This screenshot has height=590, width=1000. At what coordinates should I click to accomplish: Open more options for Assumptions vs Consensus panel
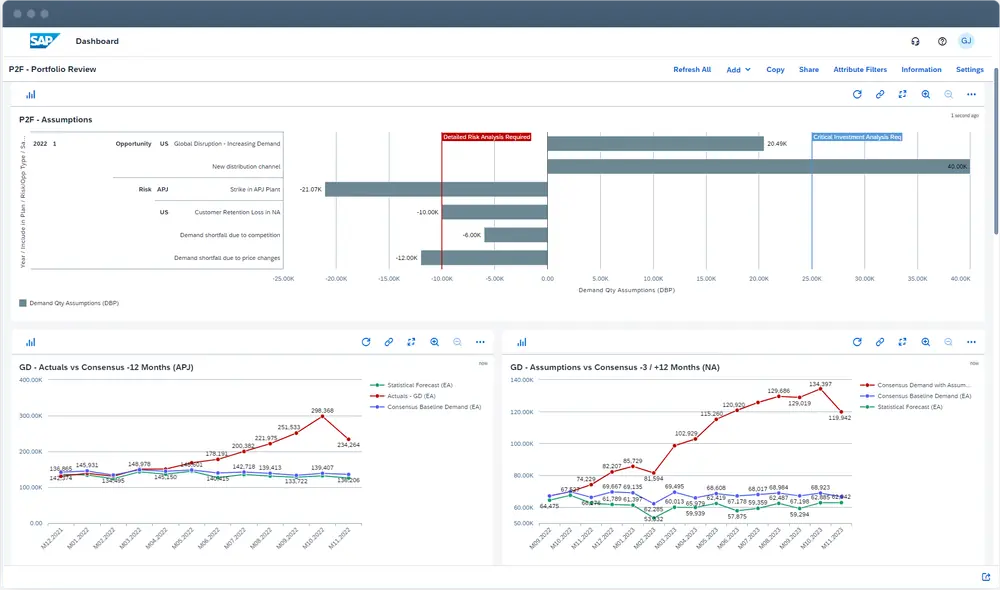[x=971, y=342]
